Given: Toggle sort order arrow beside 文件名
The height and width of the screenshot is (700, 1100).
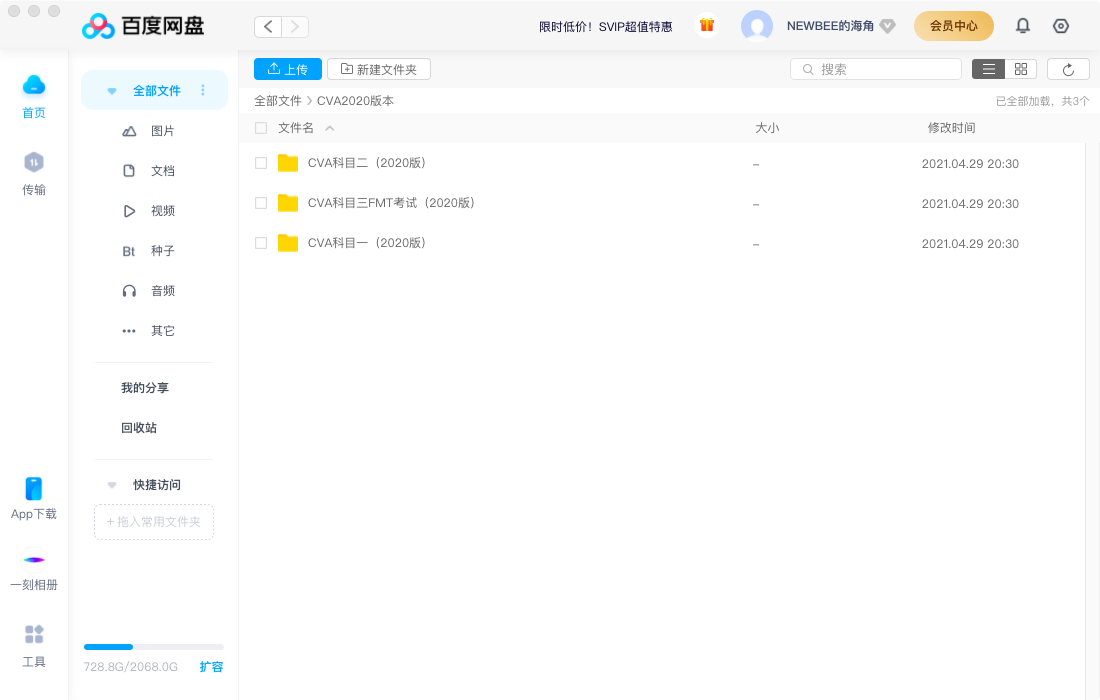Looking at the screenshot, I should click(x=330, y=128).
